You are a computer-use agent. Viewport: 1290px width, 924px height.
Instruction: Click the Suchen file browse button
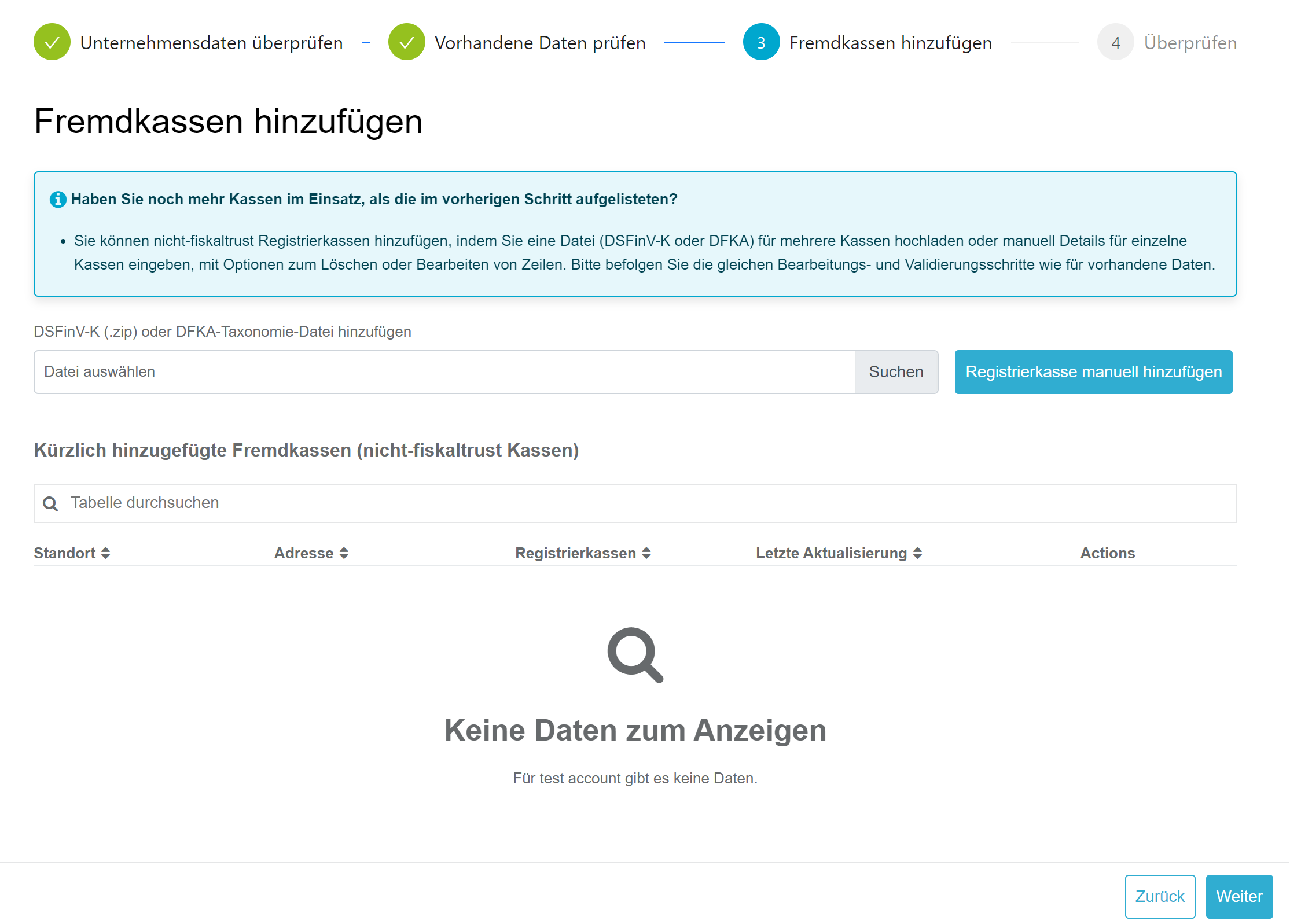[896, 372]
